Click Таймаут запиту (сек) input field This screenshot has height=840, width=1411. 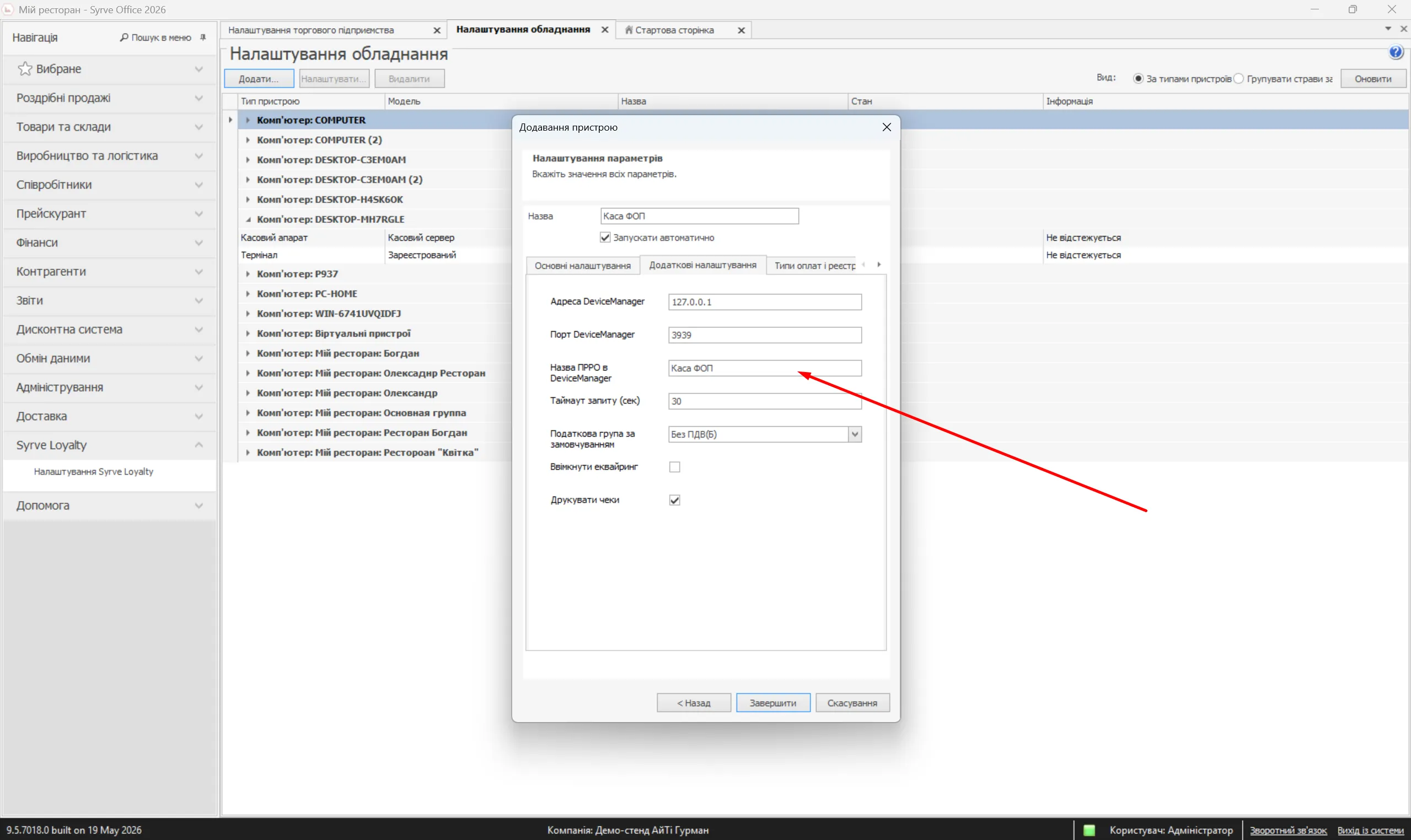(x=765, y=401)
